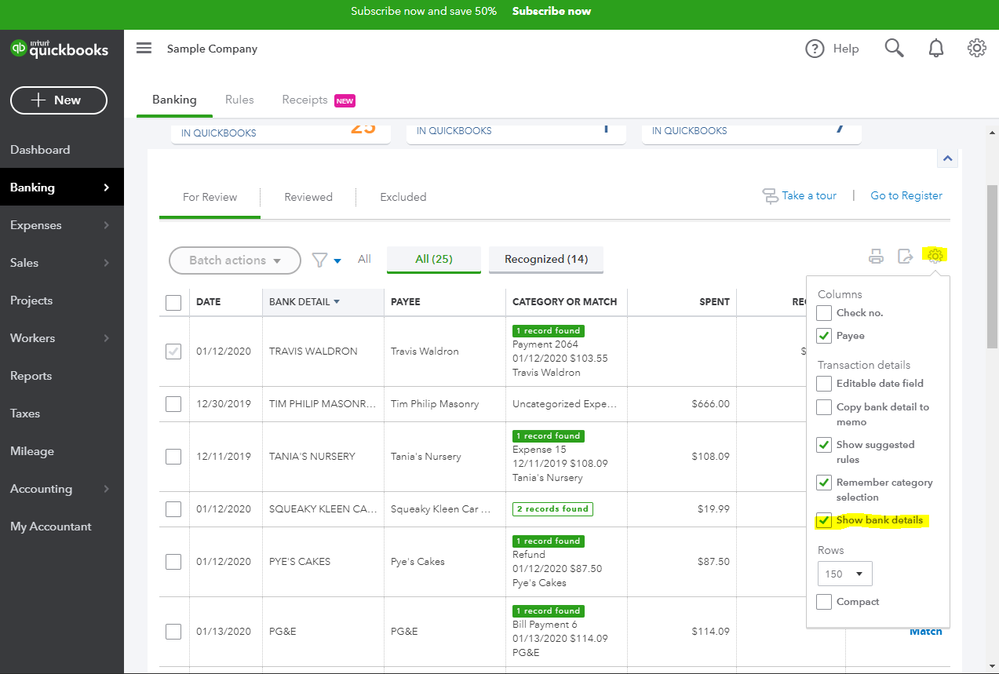This screenshot has width=999, height=674.
Task: Click the export icon above the table
Action: (905, 256)
